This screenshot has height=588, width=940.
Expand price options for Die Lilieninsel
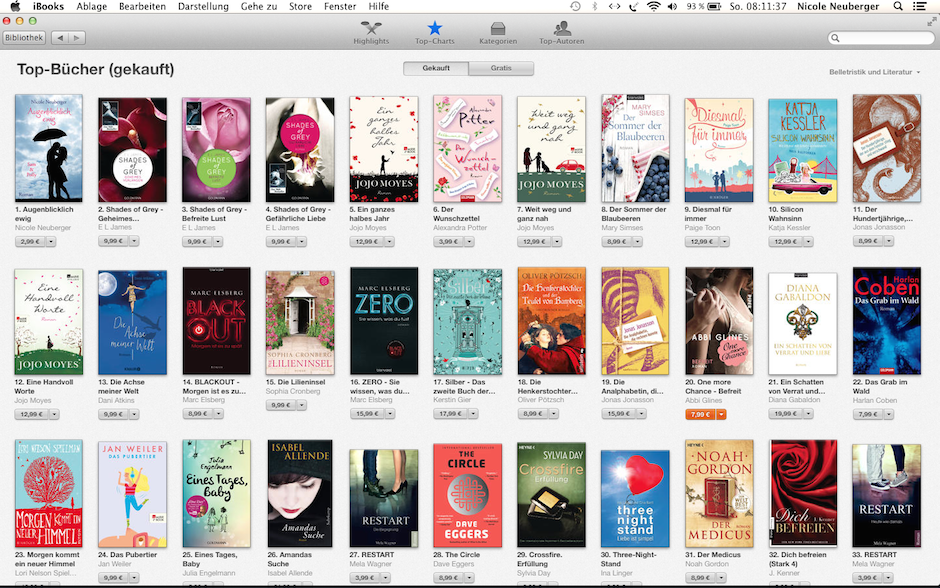(302, 405)
